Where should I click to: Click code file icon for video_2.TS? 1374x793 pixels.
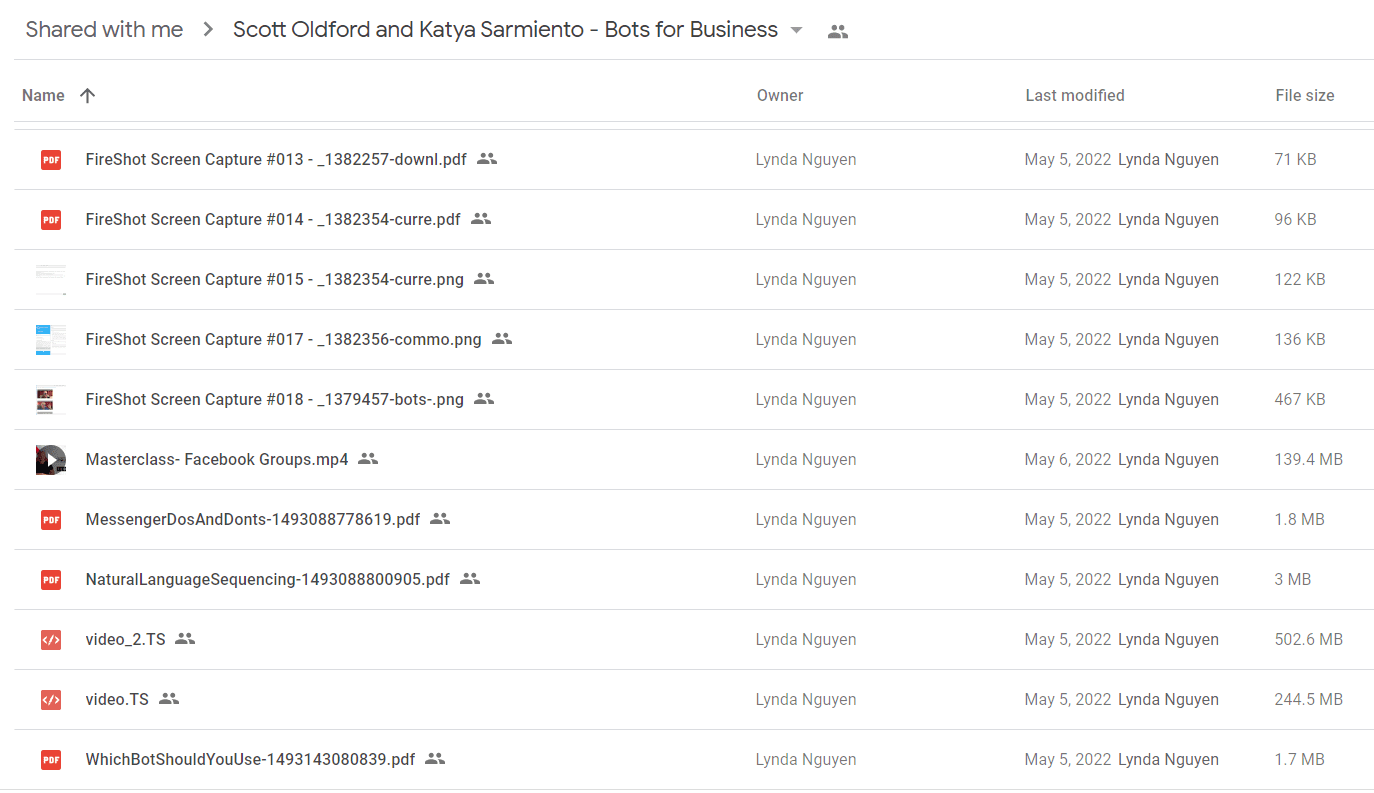(51, 639)
